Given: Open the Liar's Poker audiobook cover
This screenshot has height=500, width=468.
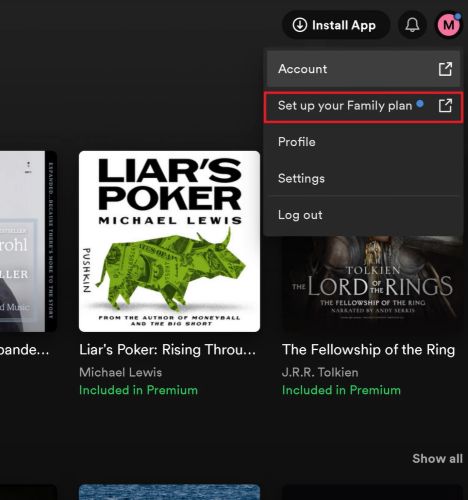Looking at the screenshot, I should [x=169, y=241].
